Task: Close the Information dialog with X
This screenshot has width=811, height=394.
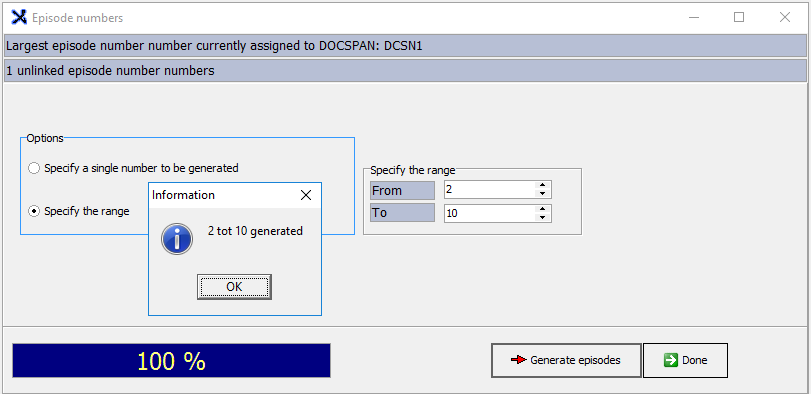Action: pyautogui.click(x=306, y=195)
